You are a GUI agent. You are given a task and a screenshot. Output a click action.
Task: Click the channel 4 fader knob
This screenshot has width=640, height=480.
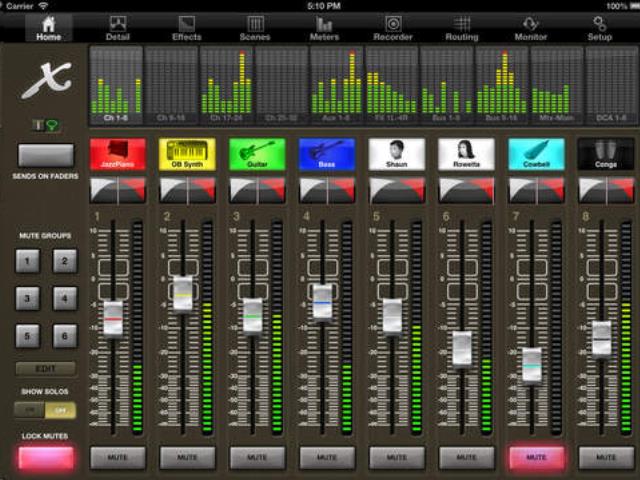322,302
